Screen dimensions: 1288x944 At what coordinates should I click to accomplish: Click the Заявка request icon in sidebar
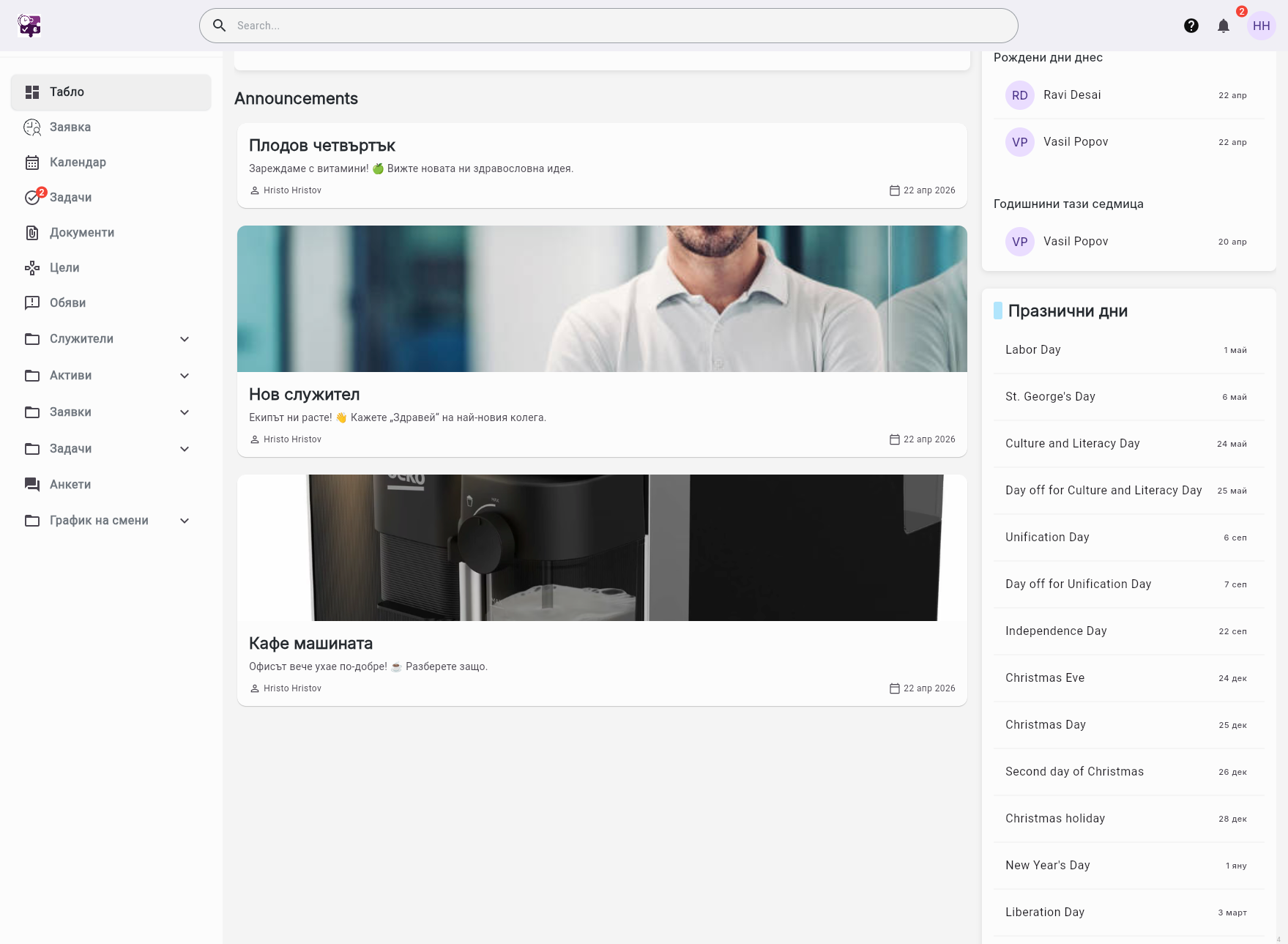coord(32,127)
